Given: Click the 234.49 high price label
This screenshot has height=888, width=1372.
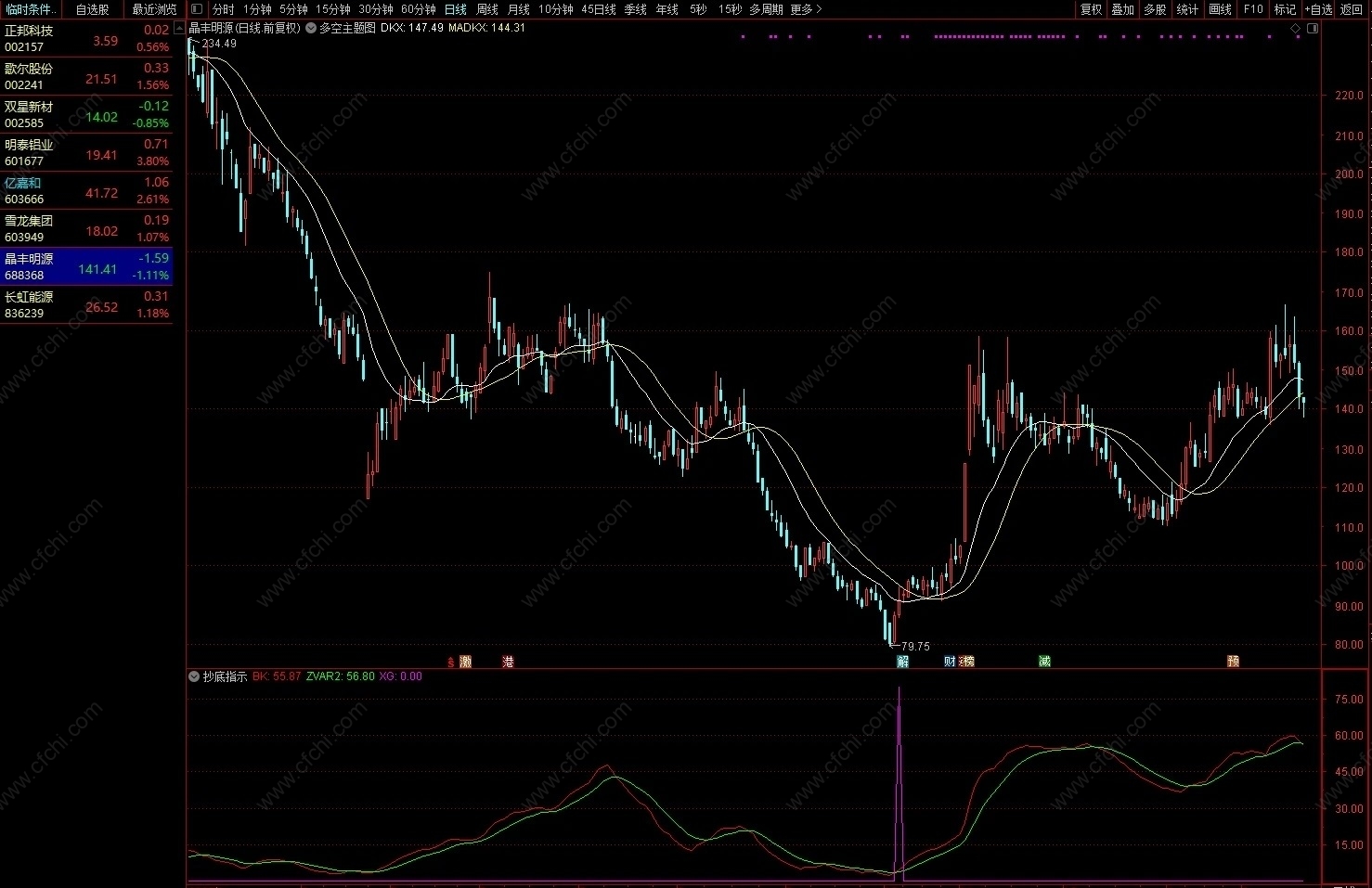Looking at the screenshot, I should coord(219,44).
